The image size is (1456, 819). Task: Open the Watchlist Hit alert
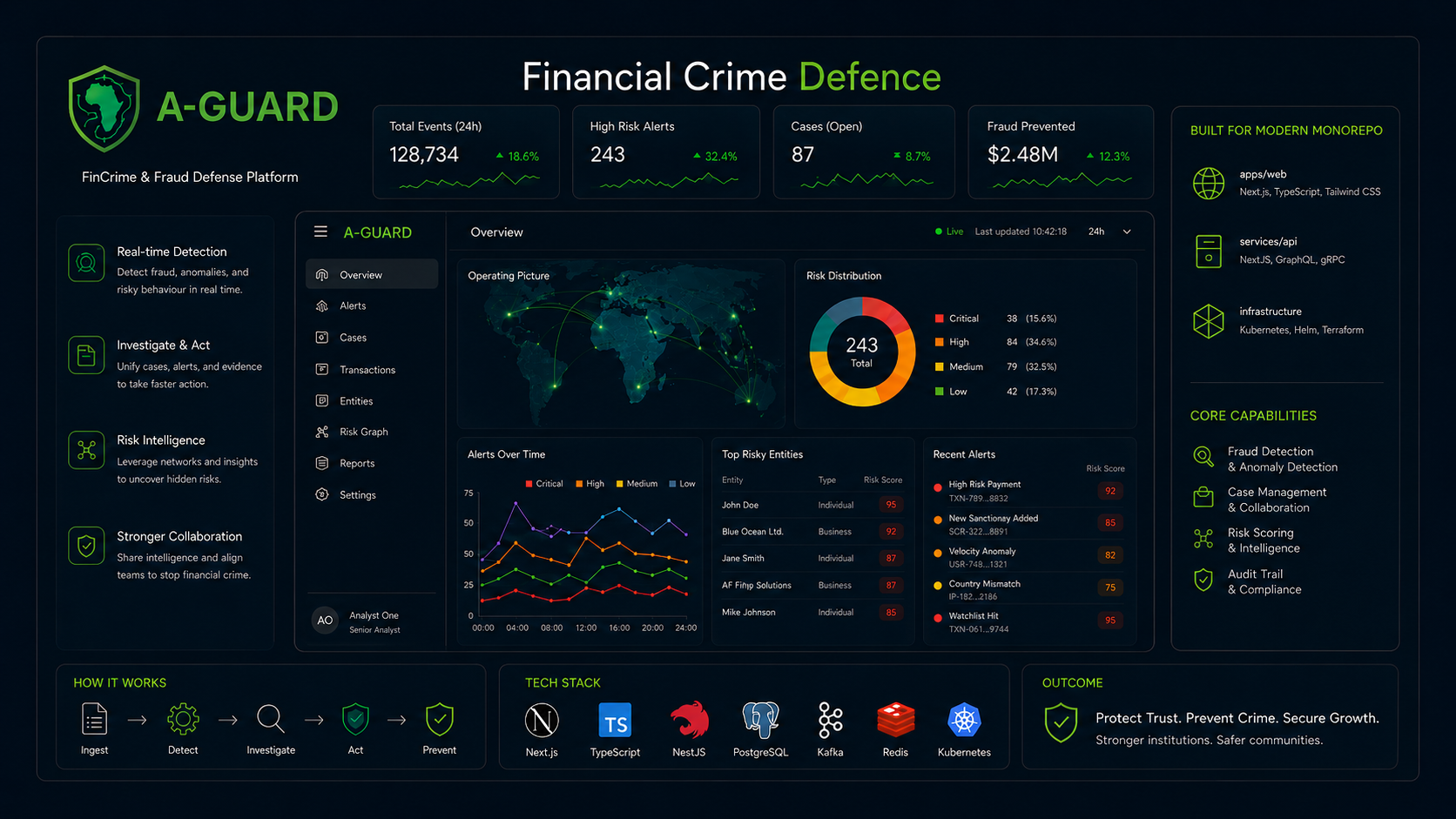click(1028, 621)
